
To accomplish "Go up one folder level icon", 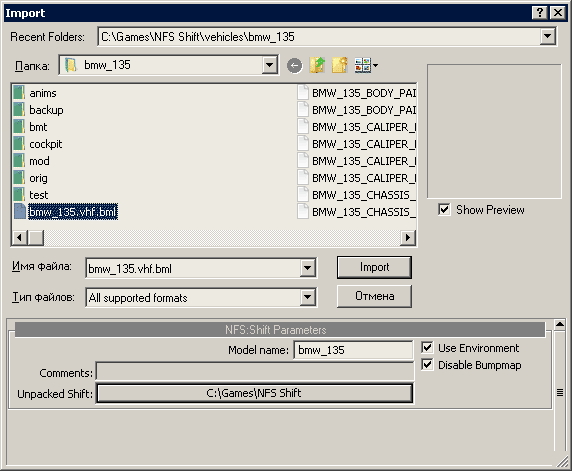I will point(317,65).
